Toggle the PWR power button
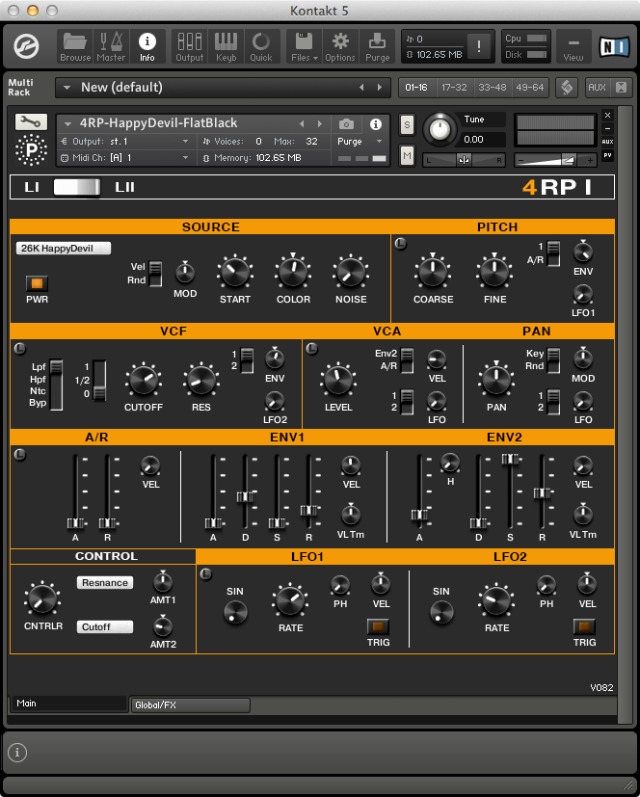Screen dimensions: 640x797 (x=37, y=283)
